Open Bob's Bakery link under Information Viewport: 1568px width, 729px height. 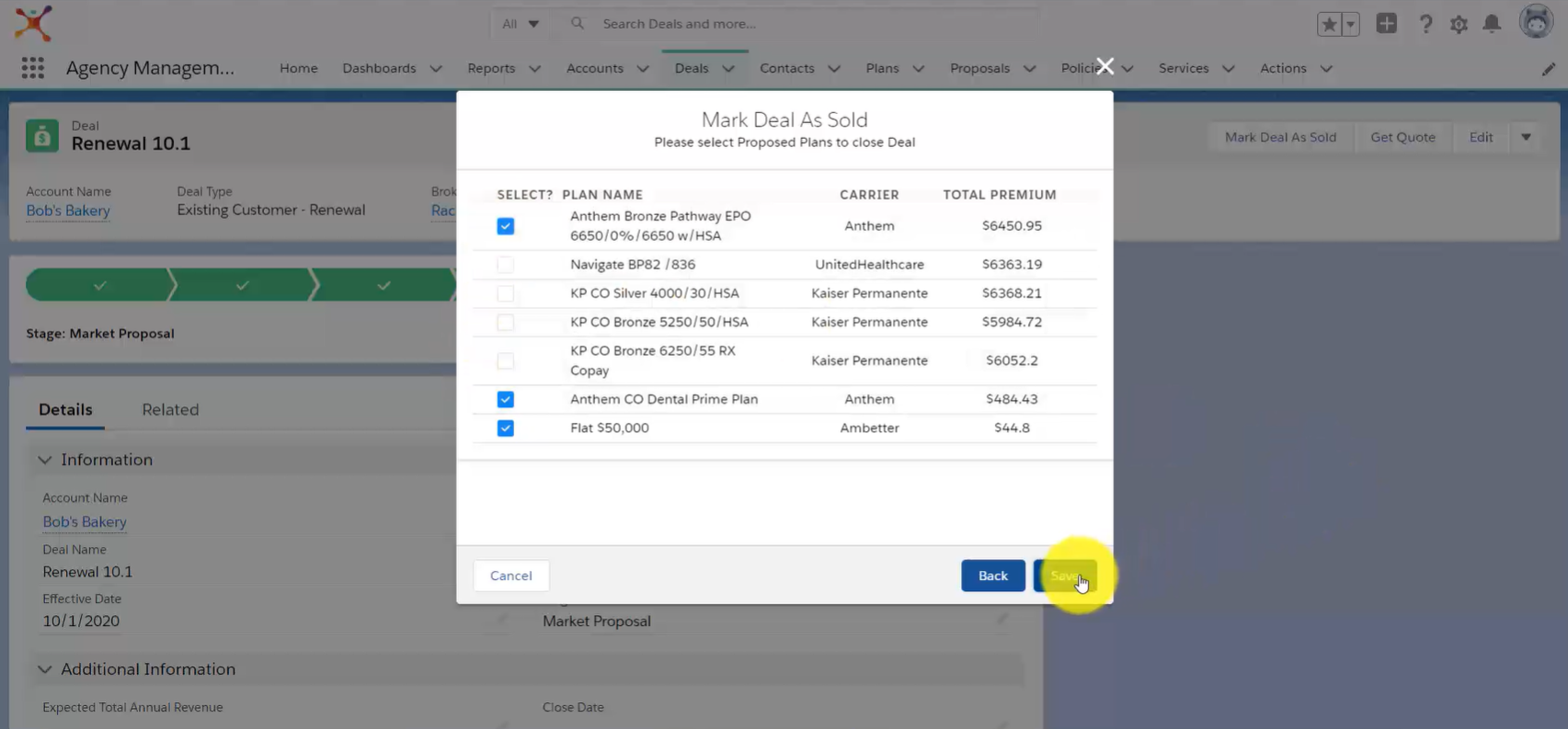coord(85,522)
